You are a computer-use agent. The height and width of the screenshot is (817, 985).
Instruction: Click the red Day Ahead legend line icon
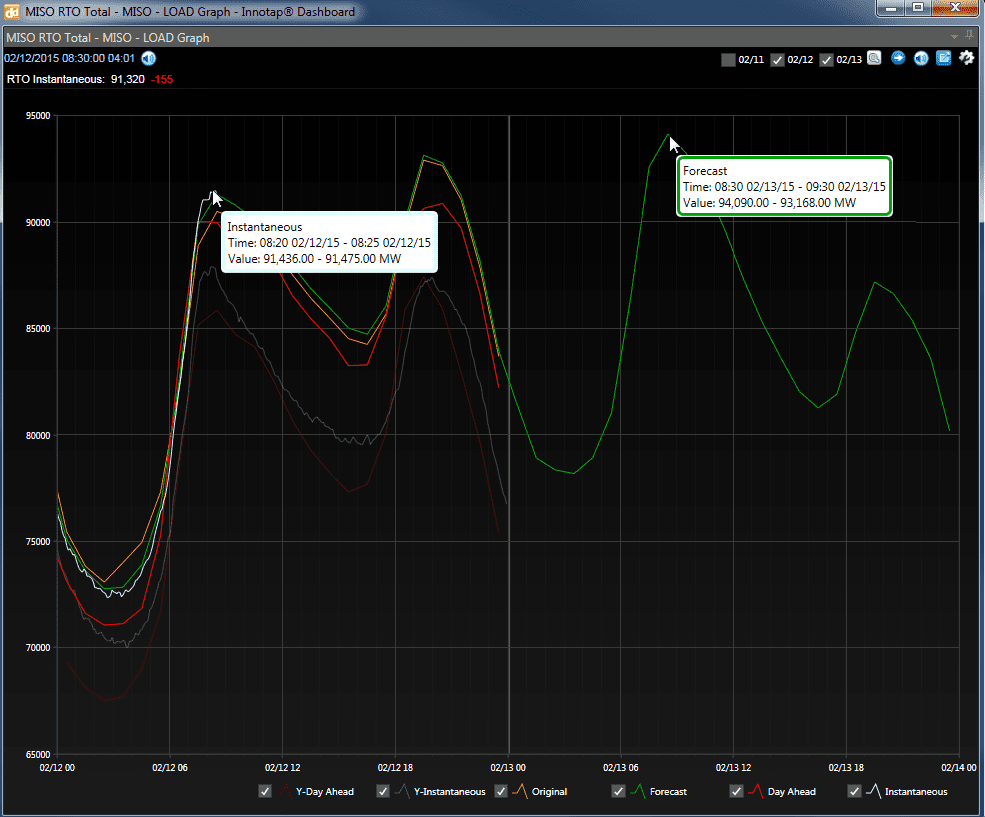(755, 791)
